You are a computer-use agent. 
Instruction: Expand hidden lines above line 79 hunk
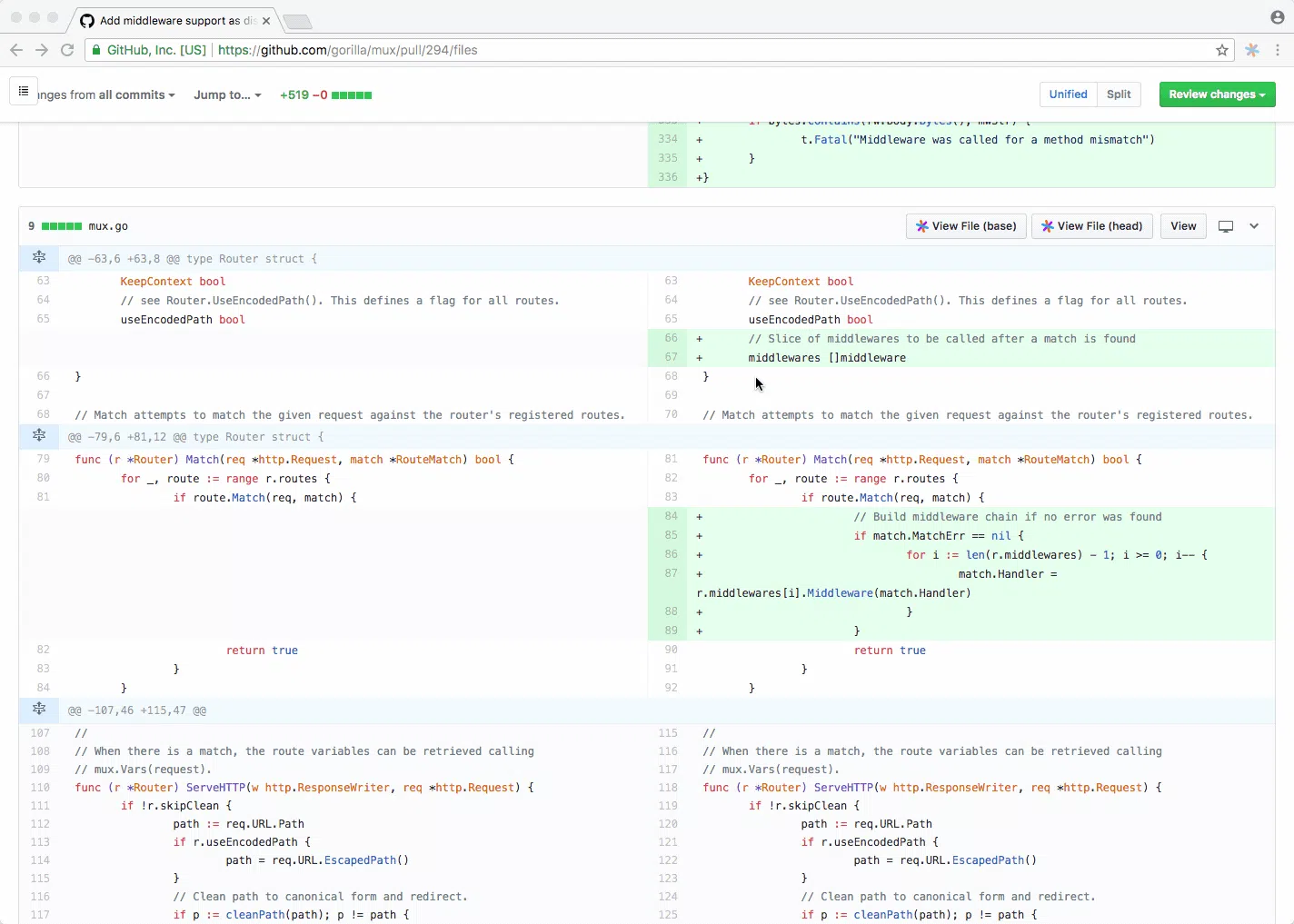click(39, 436)
